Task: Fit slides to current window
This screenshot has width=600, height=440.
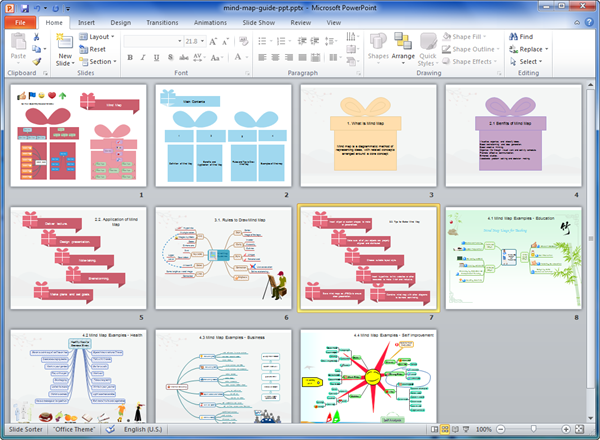Action: pyautogui.click(x=579, y=430)
